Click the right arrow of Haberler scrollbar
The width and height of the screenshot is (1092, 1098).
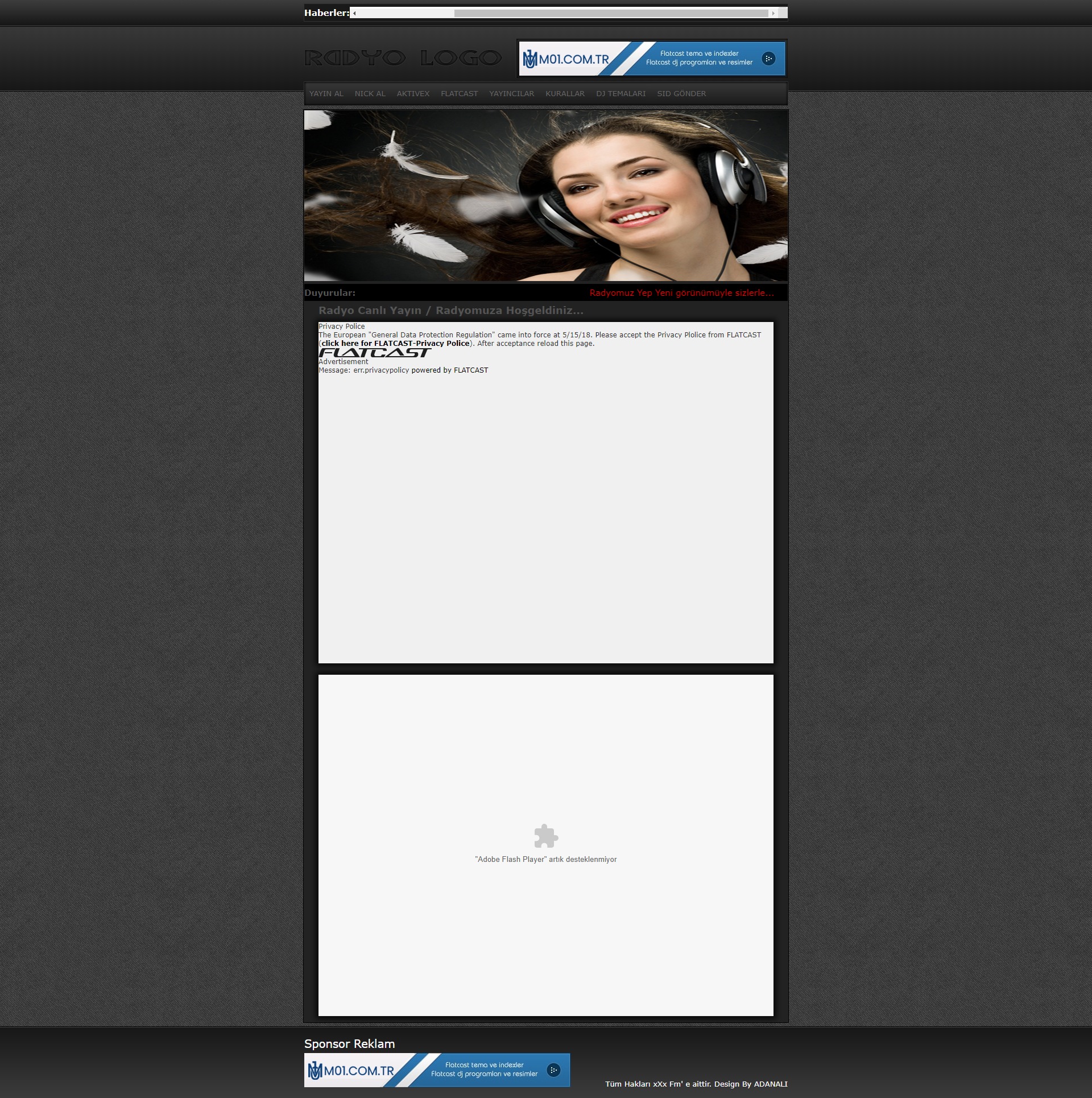tap(773, 13)
